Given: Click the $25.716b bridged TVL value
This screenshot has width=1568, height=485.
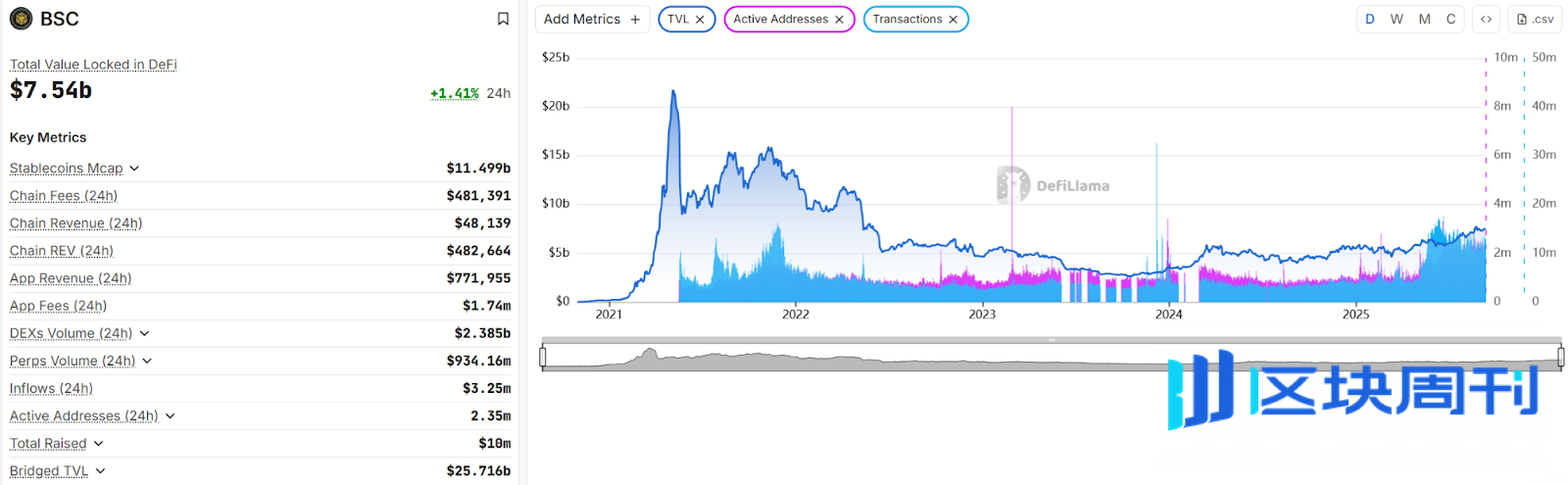Looking at the screenshot, I should 478,470.
